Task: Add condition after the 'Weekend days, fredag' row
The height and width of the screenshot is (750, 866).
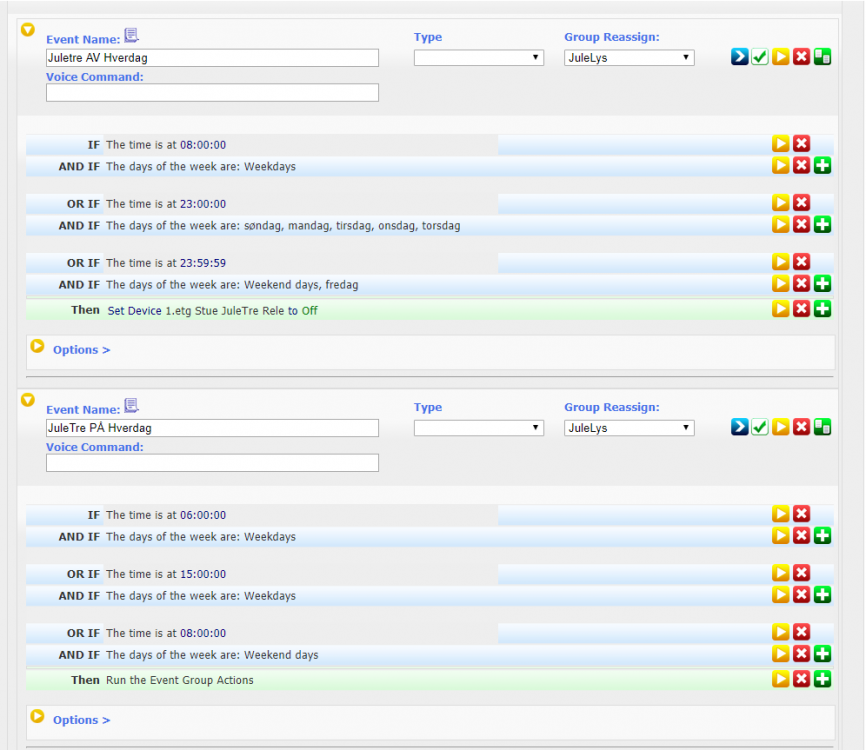Action: coord(822,285)
